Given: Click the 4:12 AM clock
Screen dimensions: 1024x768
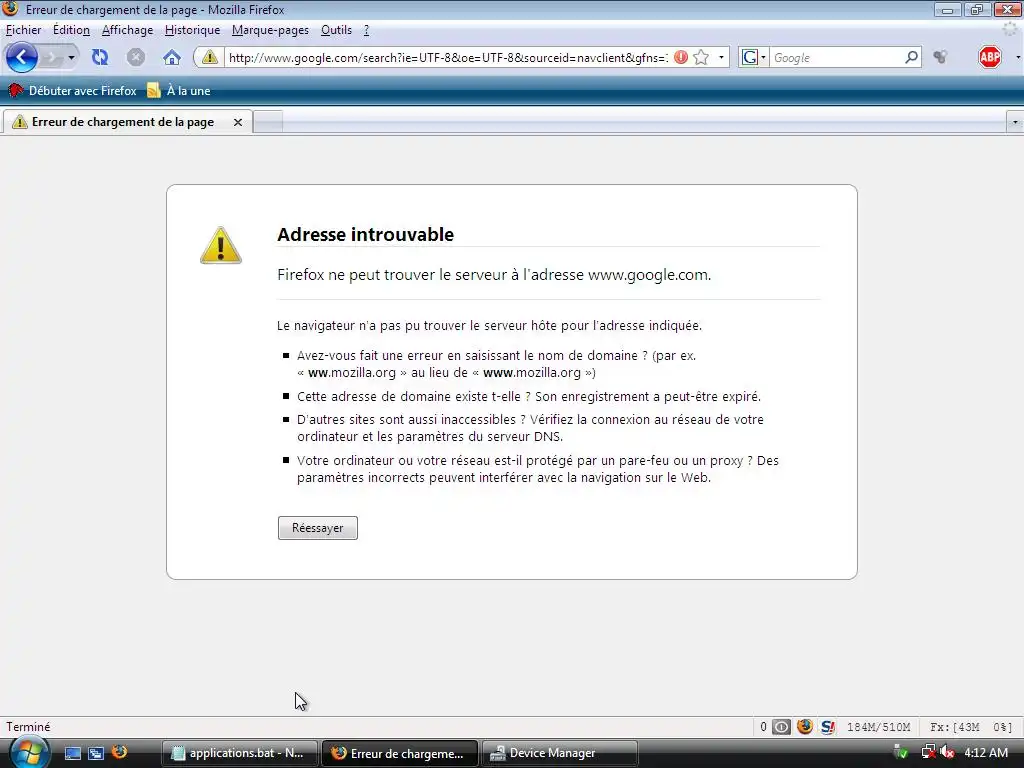Looking at the screenshot, I should point(986,753).
